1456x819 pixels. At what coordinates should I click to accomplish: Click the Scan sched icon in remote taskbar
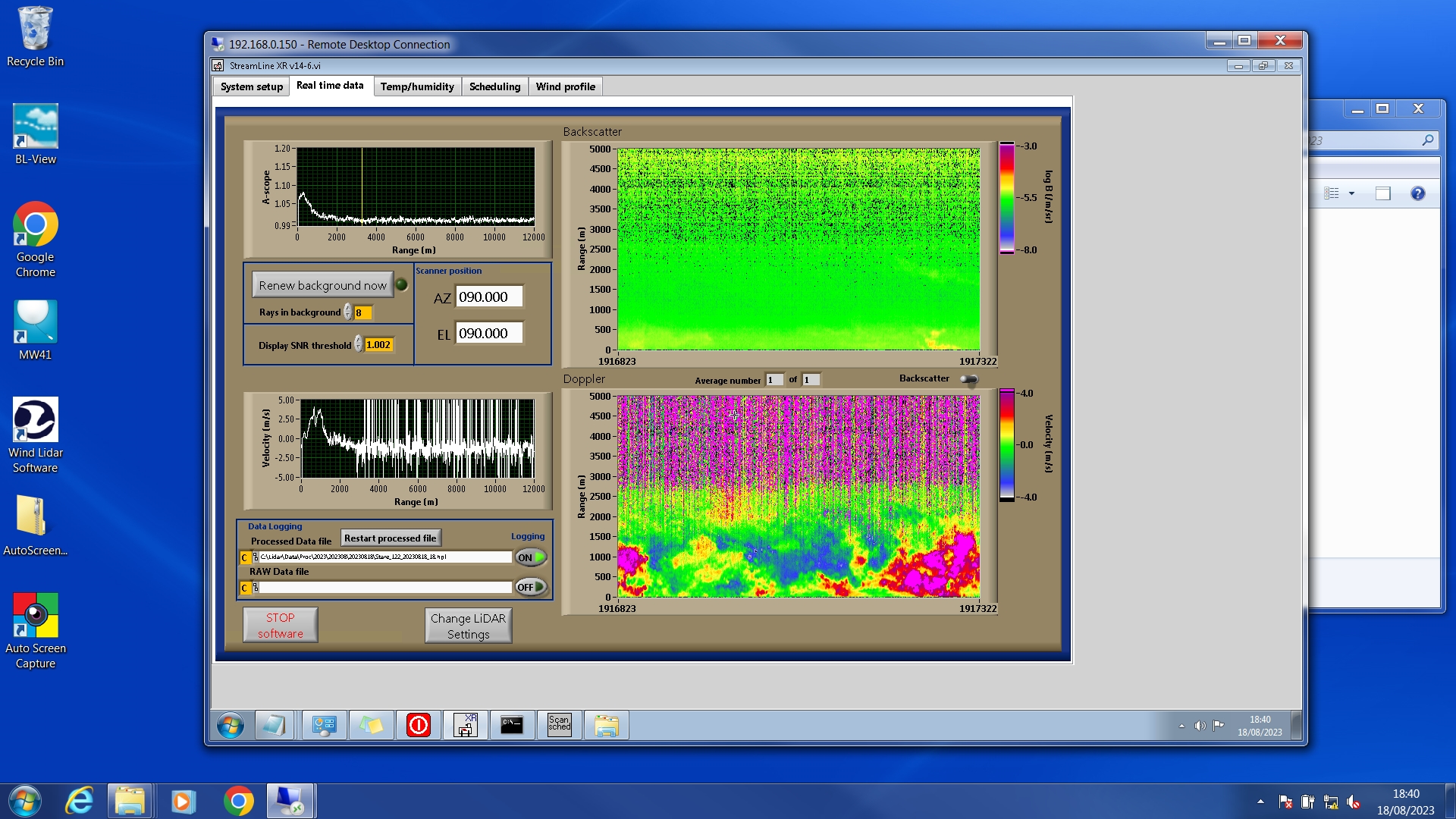[x=559, y=725]
